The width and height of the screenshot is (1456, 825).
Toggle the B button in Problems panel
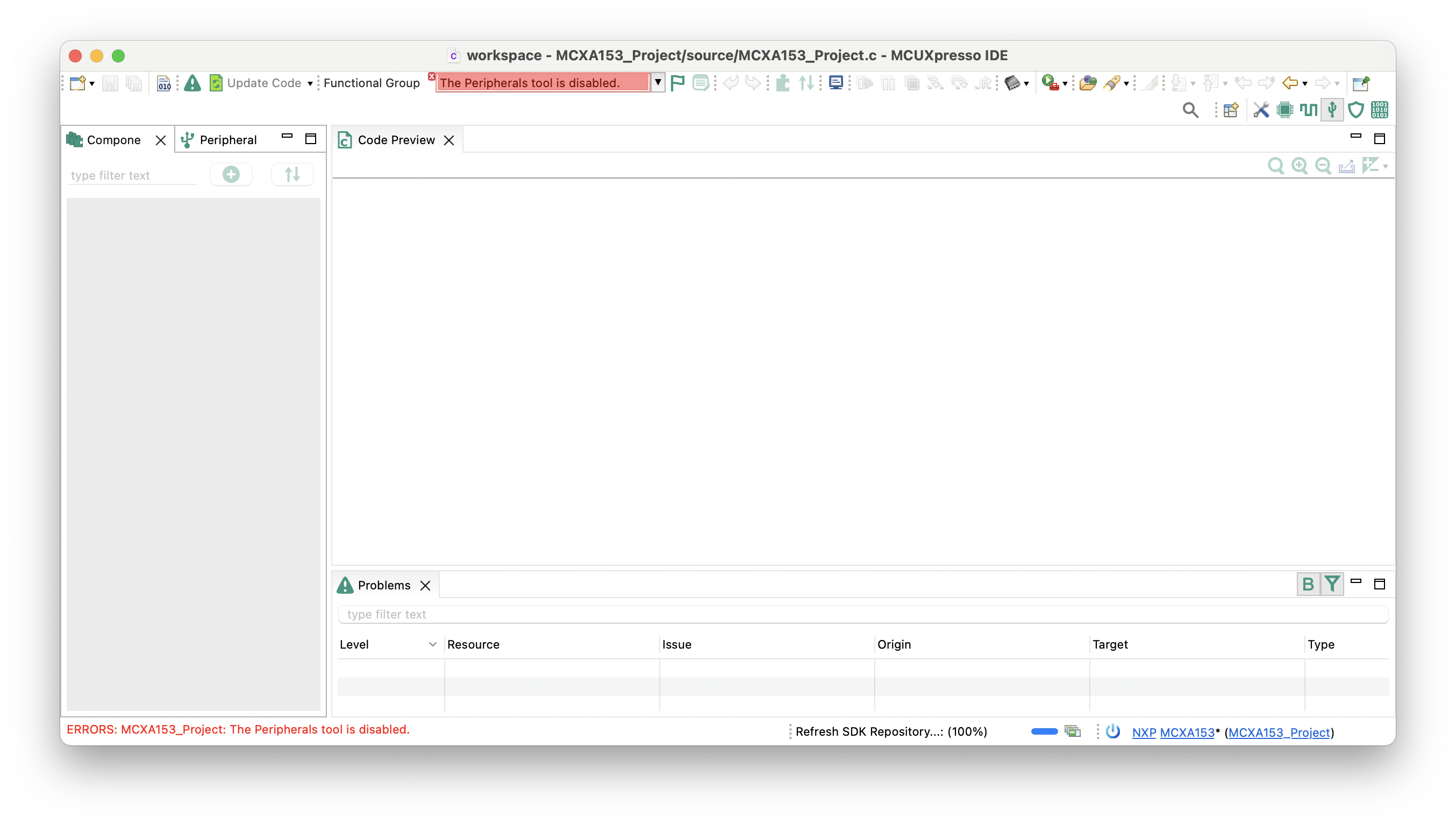(x=1308, y=584)
